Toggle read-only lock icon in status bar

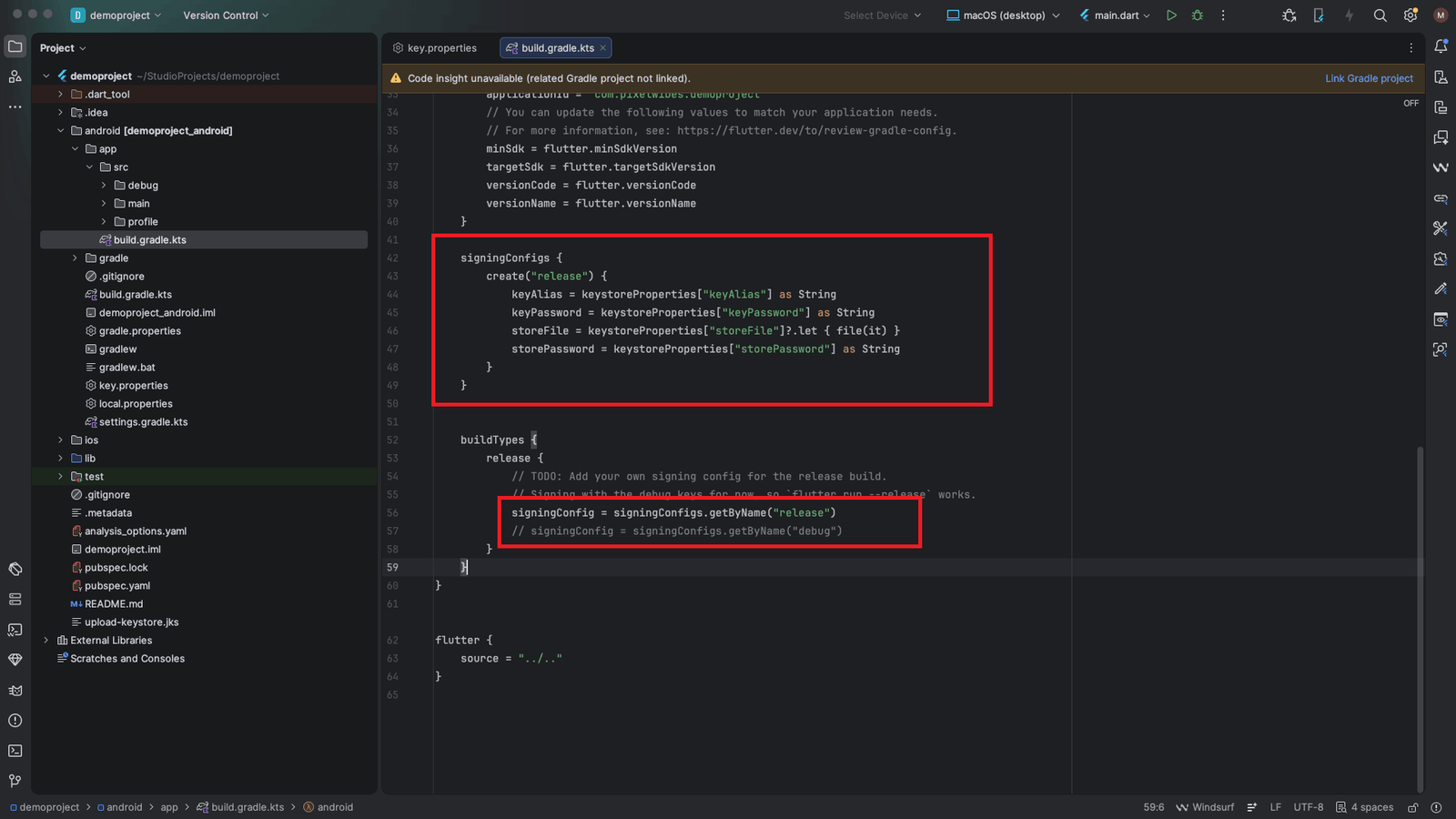tap(1413, 807)
